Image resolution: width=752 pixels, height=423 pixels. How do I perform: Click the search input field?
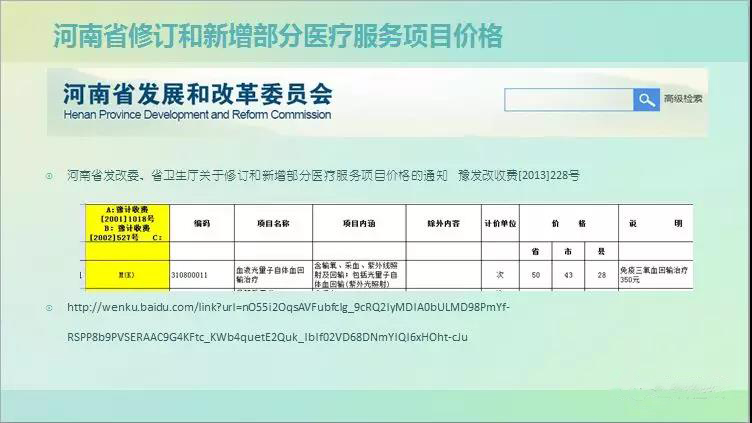(x=568, y=100)
